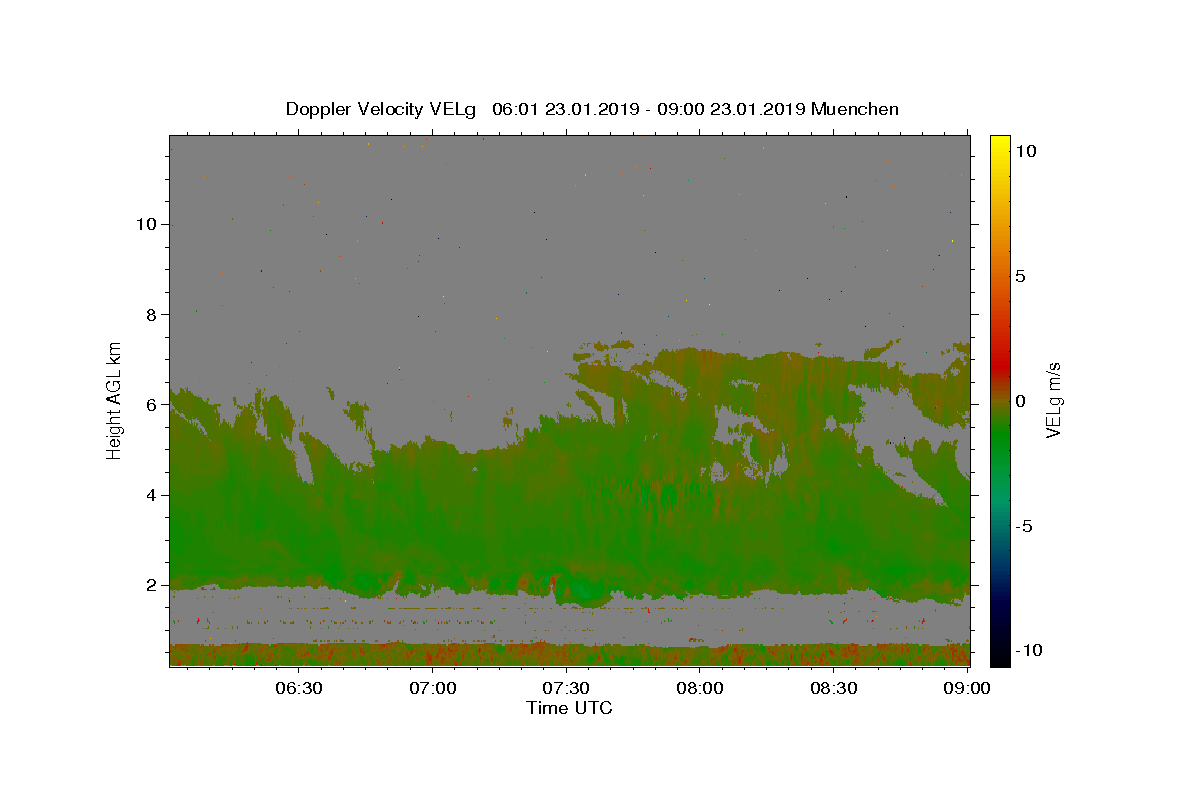The height and width of the screenshot is (800, 1200).
Task: Click the 08:30 time tick label
Action: pos(833,688)
